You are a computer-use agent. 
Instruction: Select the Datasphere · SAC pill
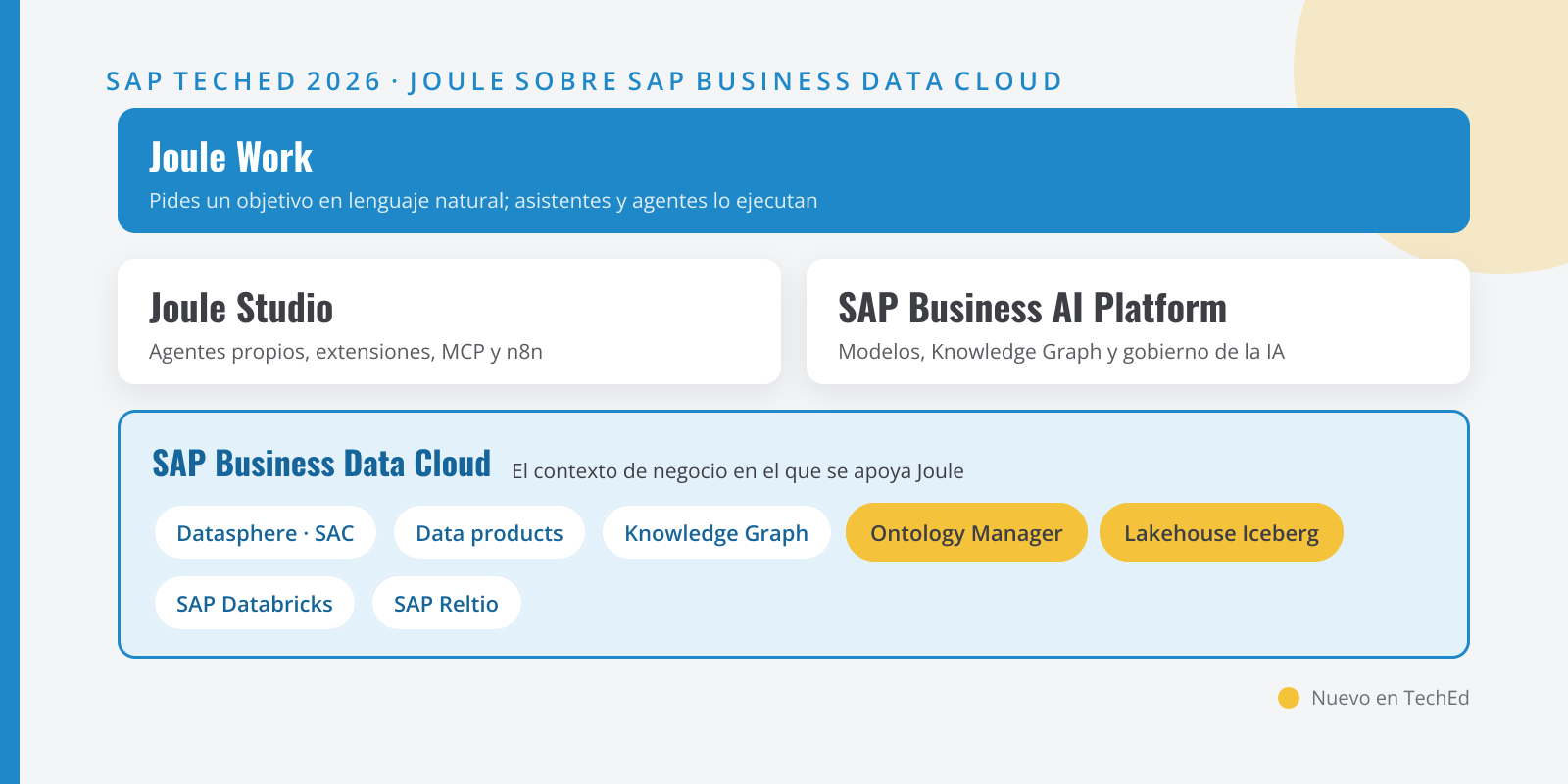pos(266,533)
